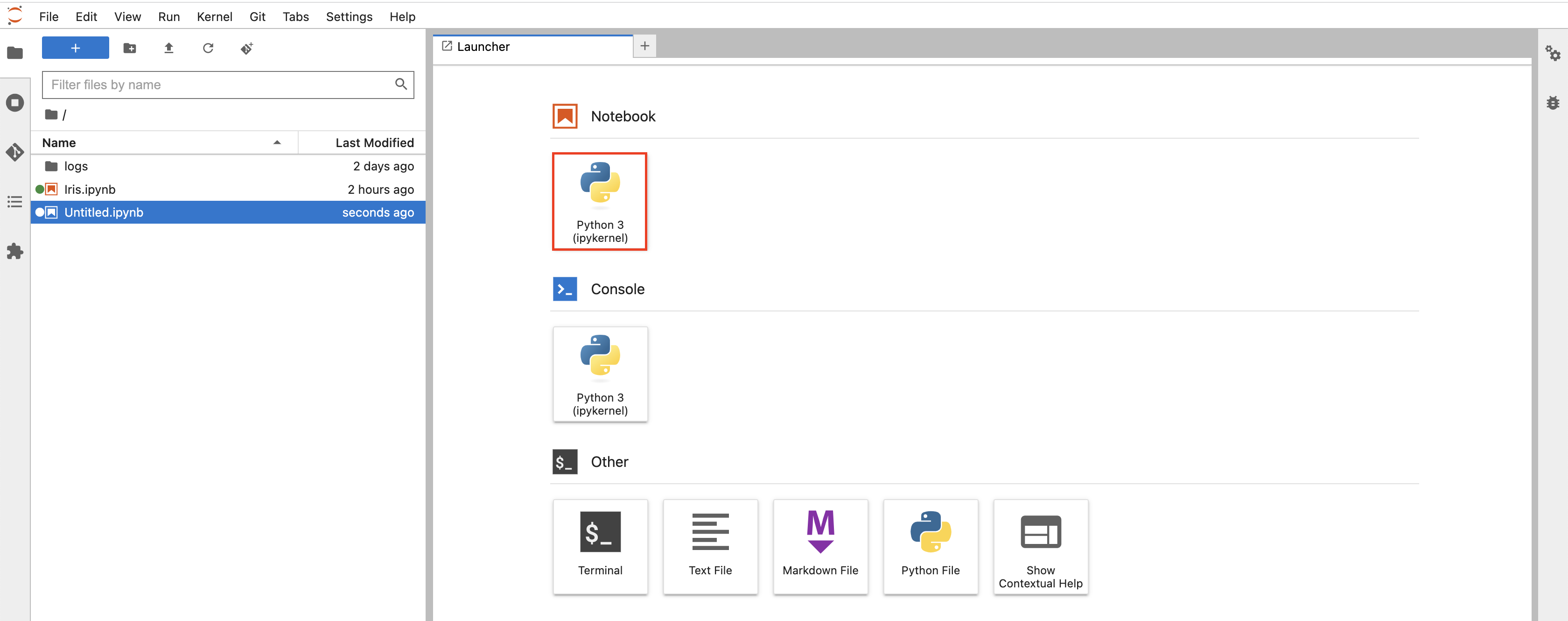The image size is (1568, 621).
Task: Select the Launcher tab
Action: coord(483,46)
